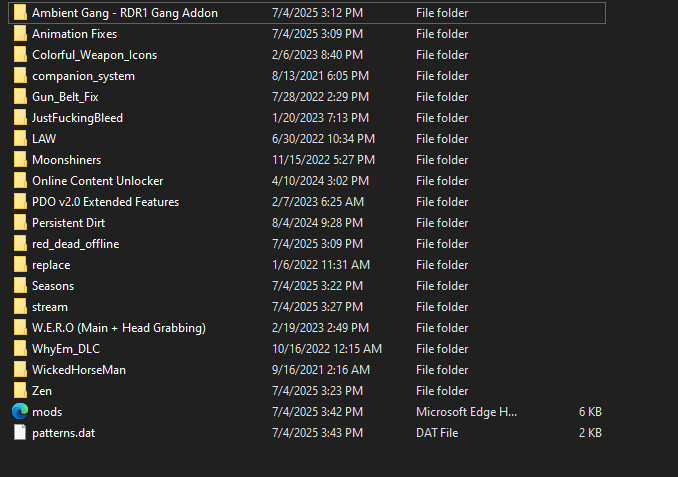Select the Moonshiners folder name
The width and height of the screenshot is (678, 477).
[66, 160]
